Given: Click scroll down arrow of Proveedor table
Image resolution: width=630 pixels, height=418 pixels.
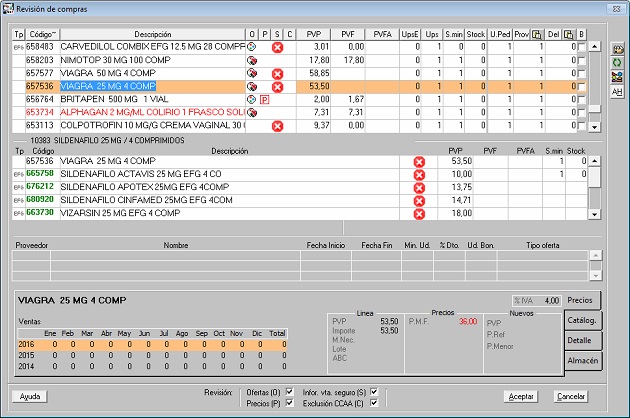Looking at the screenshot, I should (596, 276).
